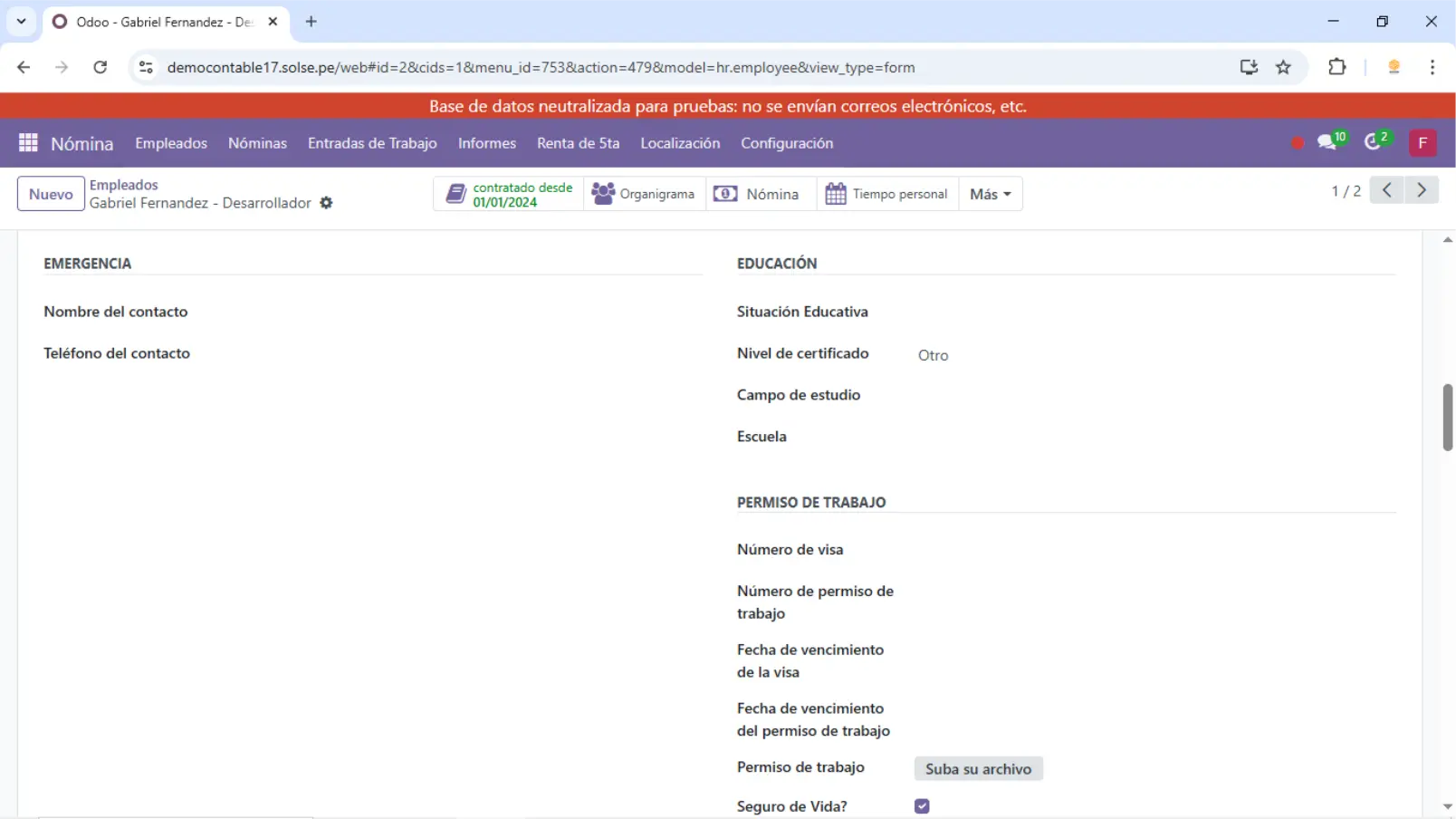Open the chat messages notification icon
The width and height of the screenshot is (1456, 819).
point(1328,142)
